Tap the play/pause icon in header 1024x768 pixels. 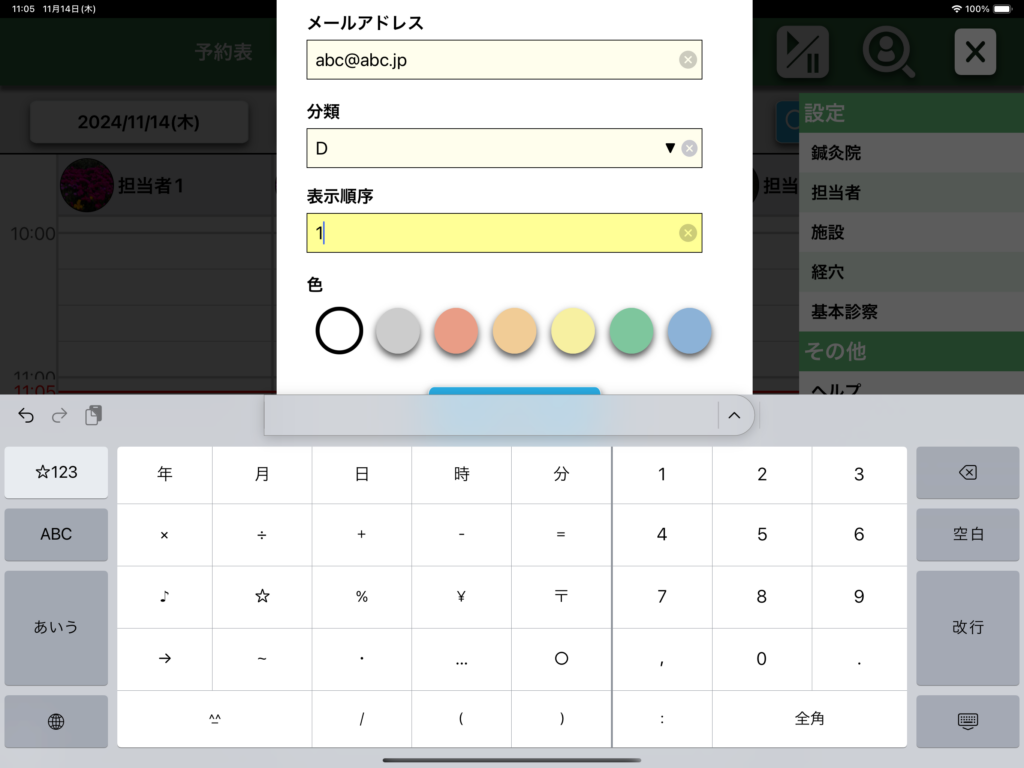(802, 52)
